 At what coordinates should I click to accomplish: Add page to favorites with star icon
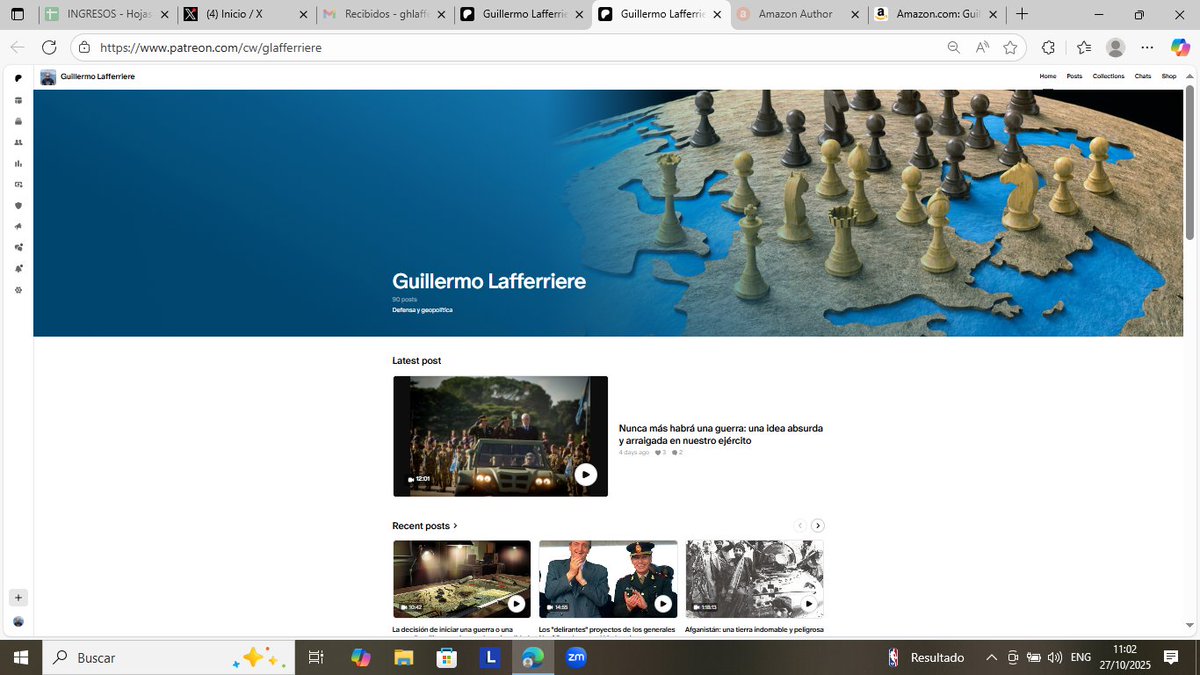(x=1010, y=47)
